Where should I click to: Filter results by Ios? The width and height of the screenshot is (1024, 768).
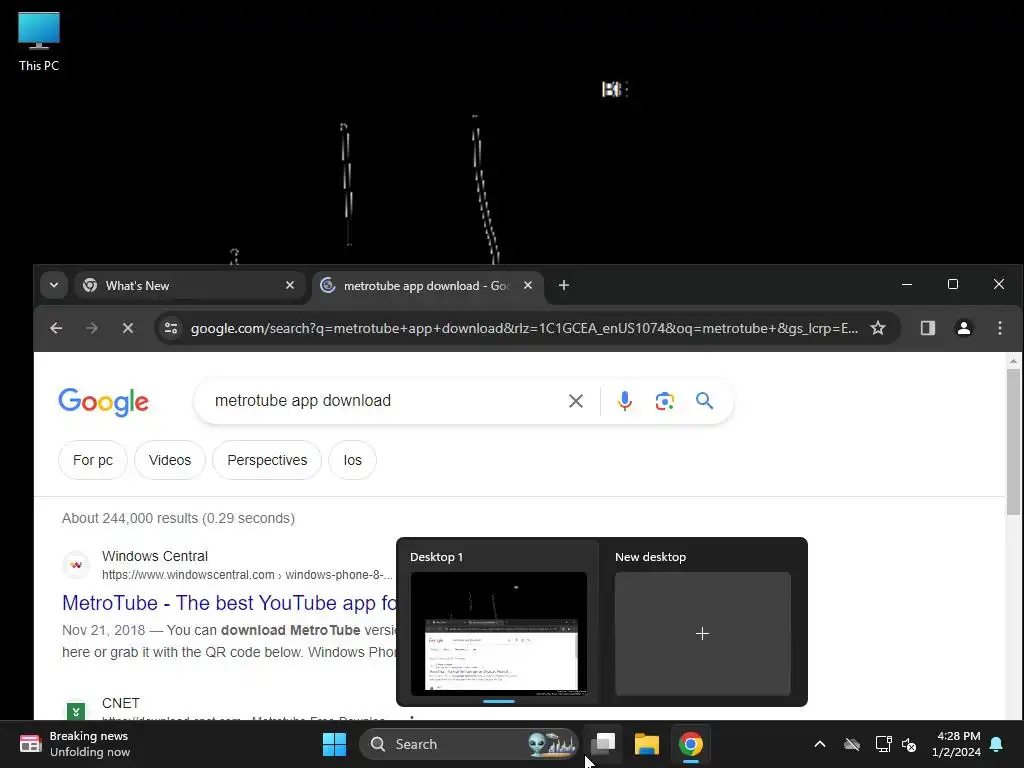click(353, 460)
